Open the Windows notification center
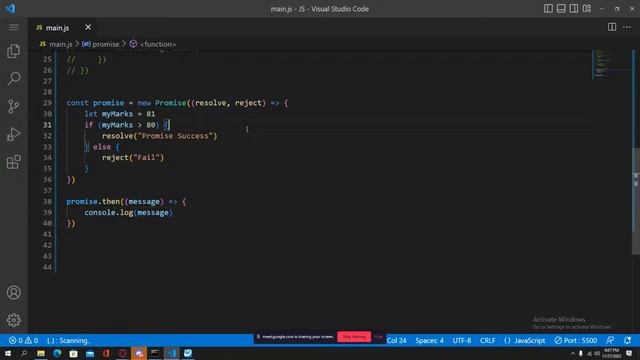Viewport: 640px width, 360px height. point(629,353)
